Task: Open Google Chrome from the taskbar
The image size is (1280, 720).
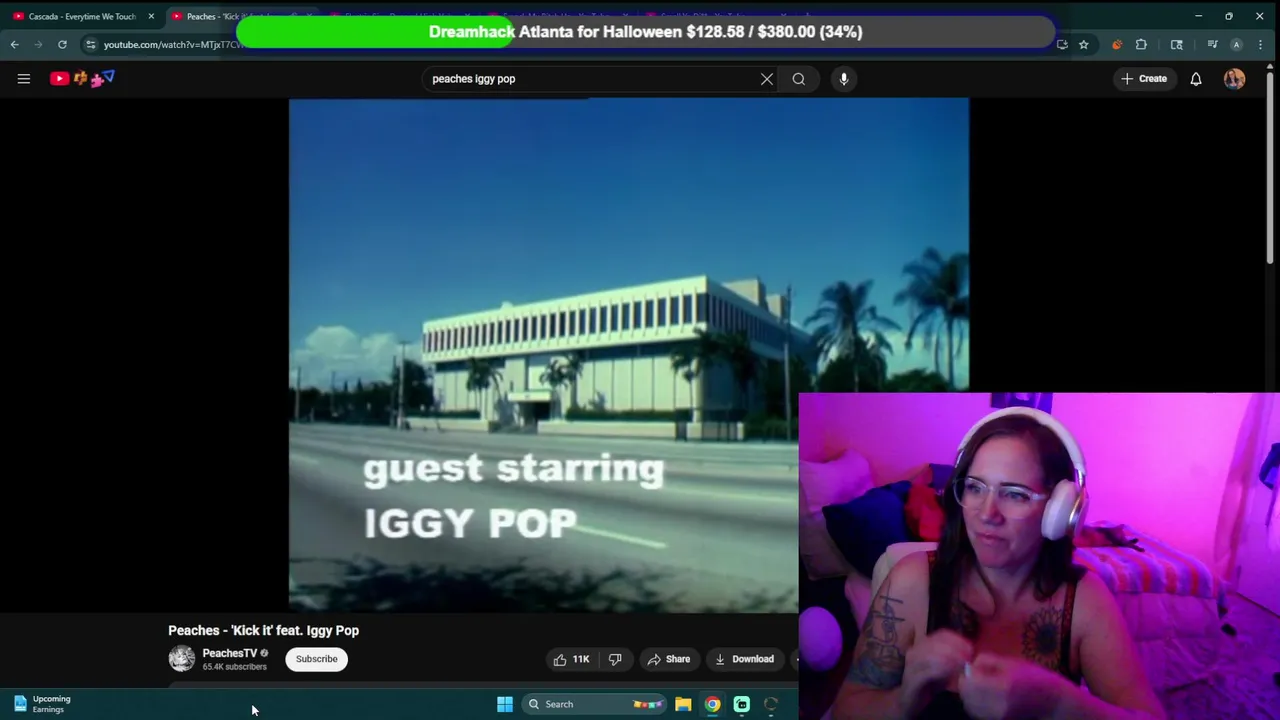Action: [x=712, y=704]
